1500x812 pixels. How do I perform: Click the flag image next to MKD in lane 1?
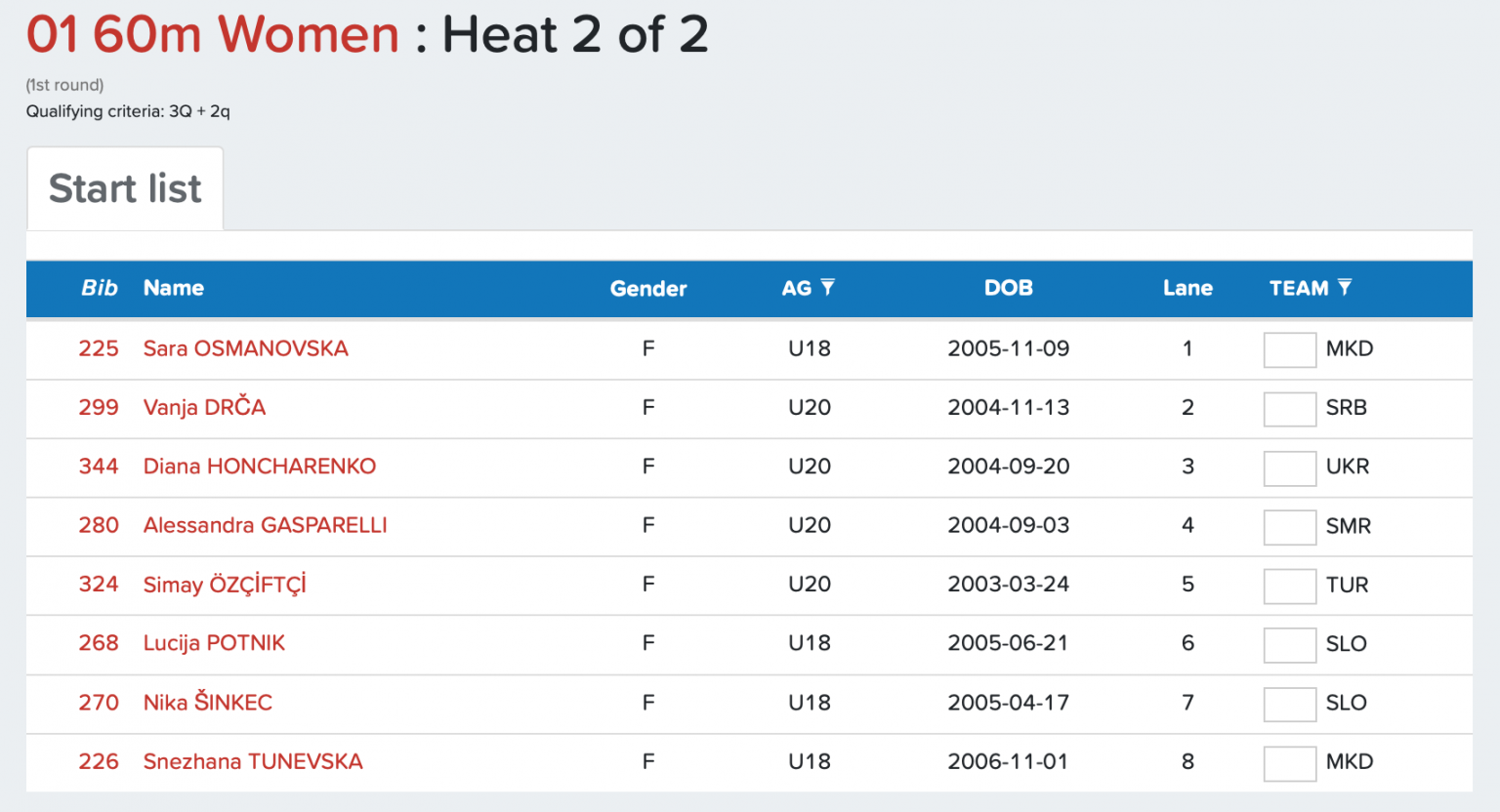pyautogui.click(x=1289, y=349)
